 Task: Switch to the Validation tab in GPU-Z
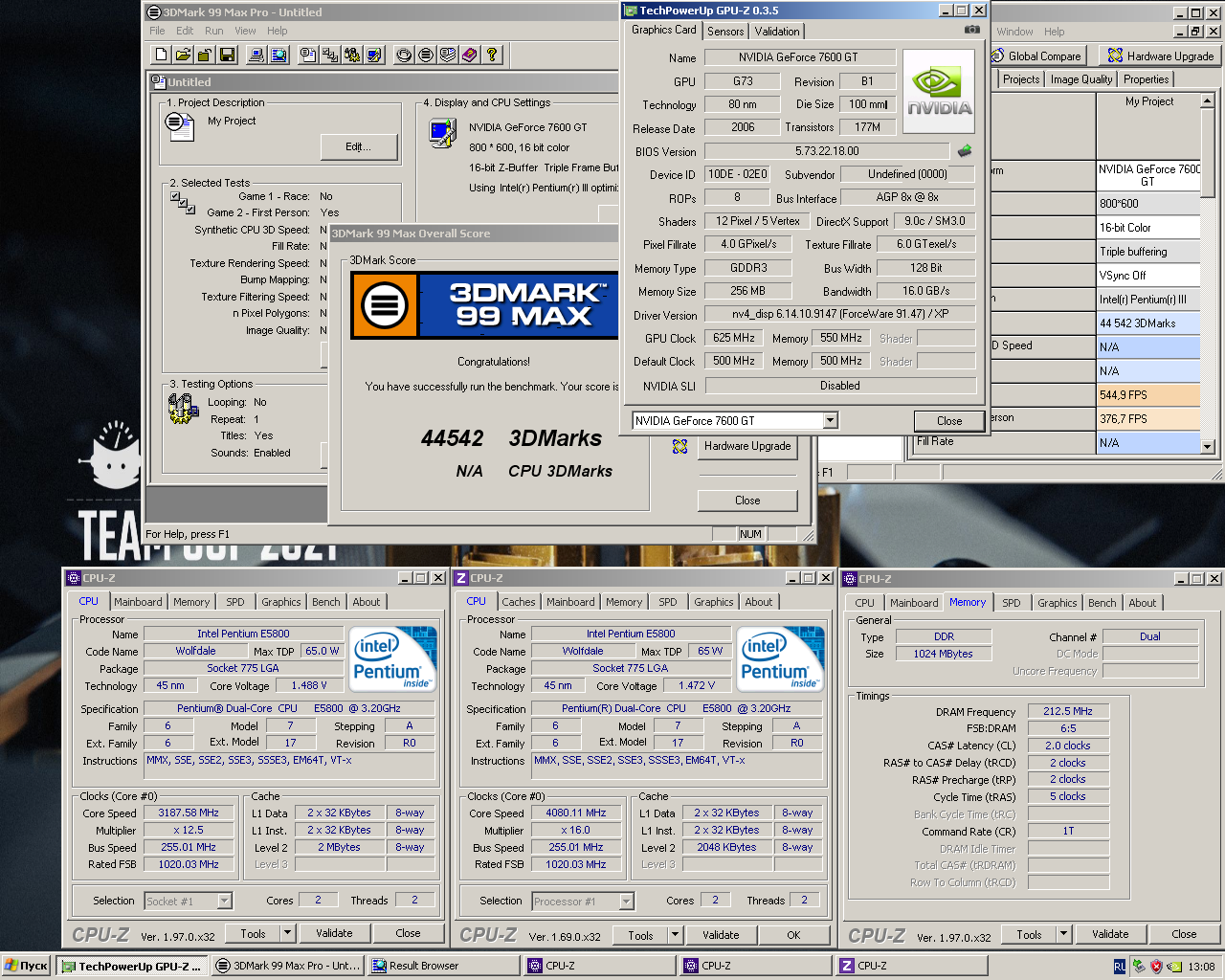[x=777, y=31]
